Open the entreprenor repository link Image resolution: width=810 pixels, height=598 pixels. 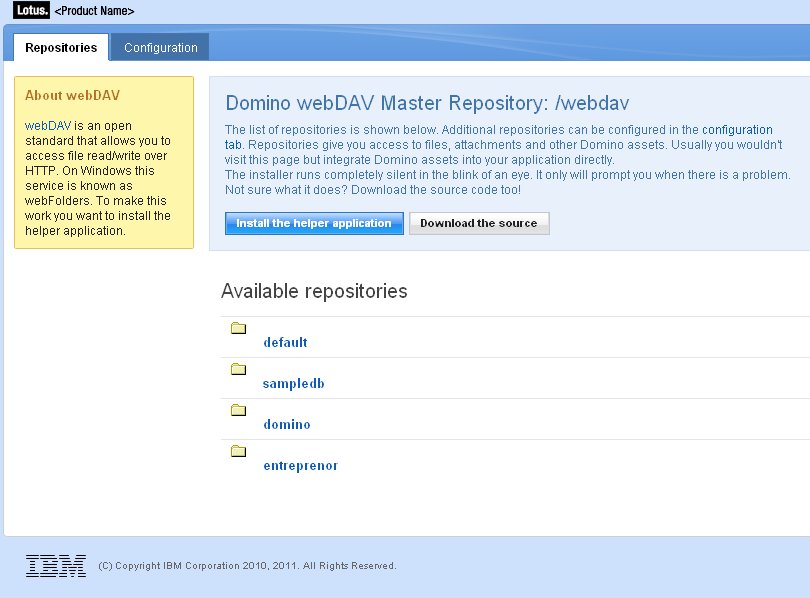click(x=300, y=465)
